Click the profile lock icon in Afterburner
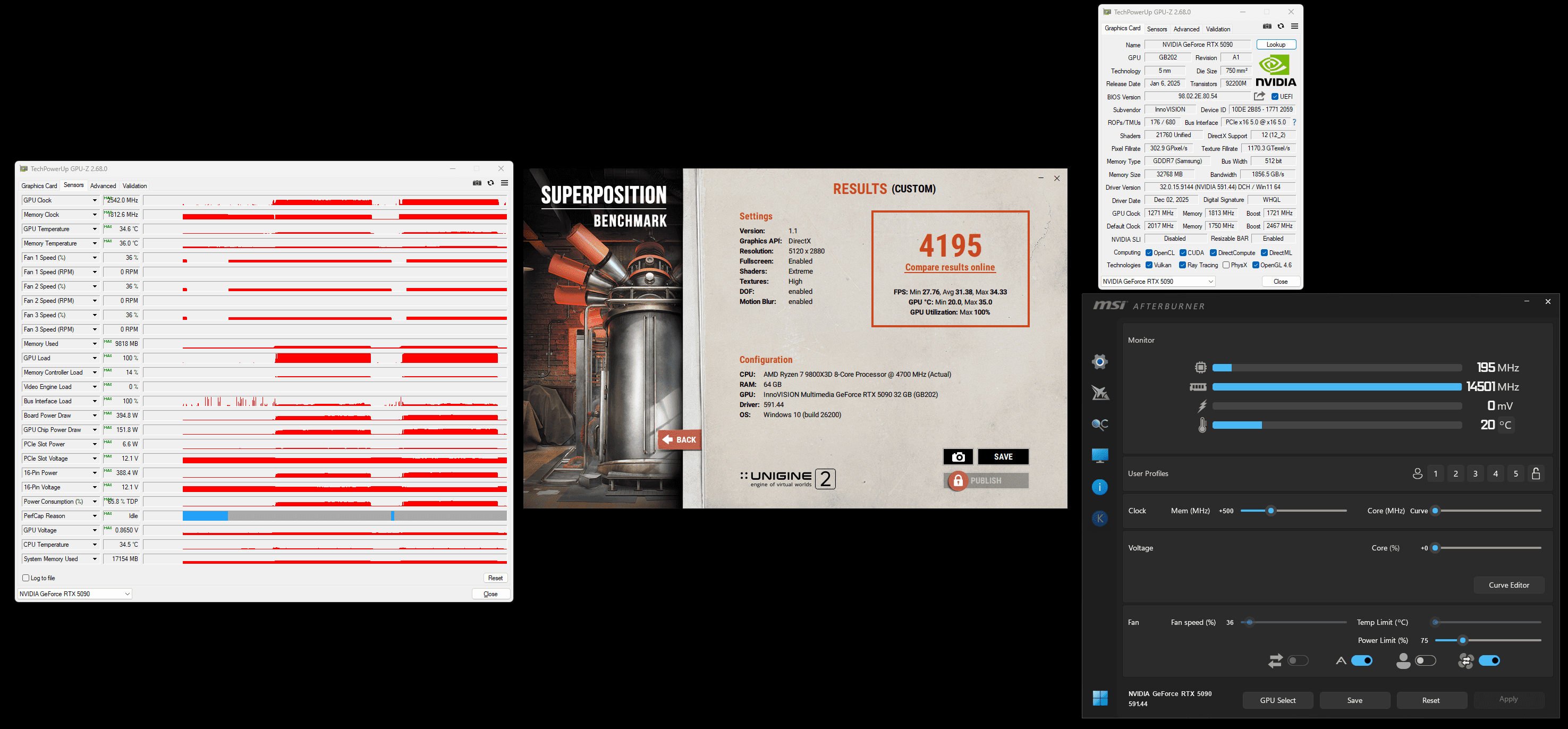Screen dimensions: 1568x729 (x=1536, y=473)
